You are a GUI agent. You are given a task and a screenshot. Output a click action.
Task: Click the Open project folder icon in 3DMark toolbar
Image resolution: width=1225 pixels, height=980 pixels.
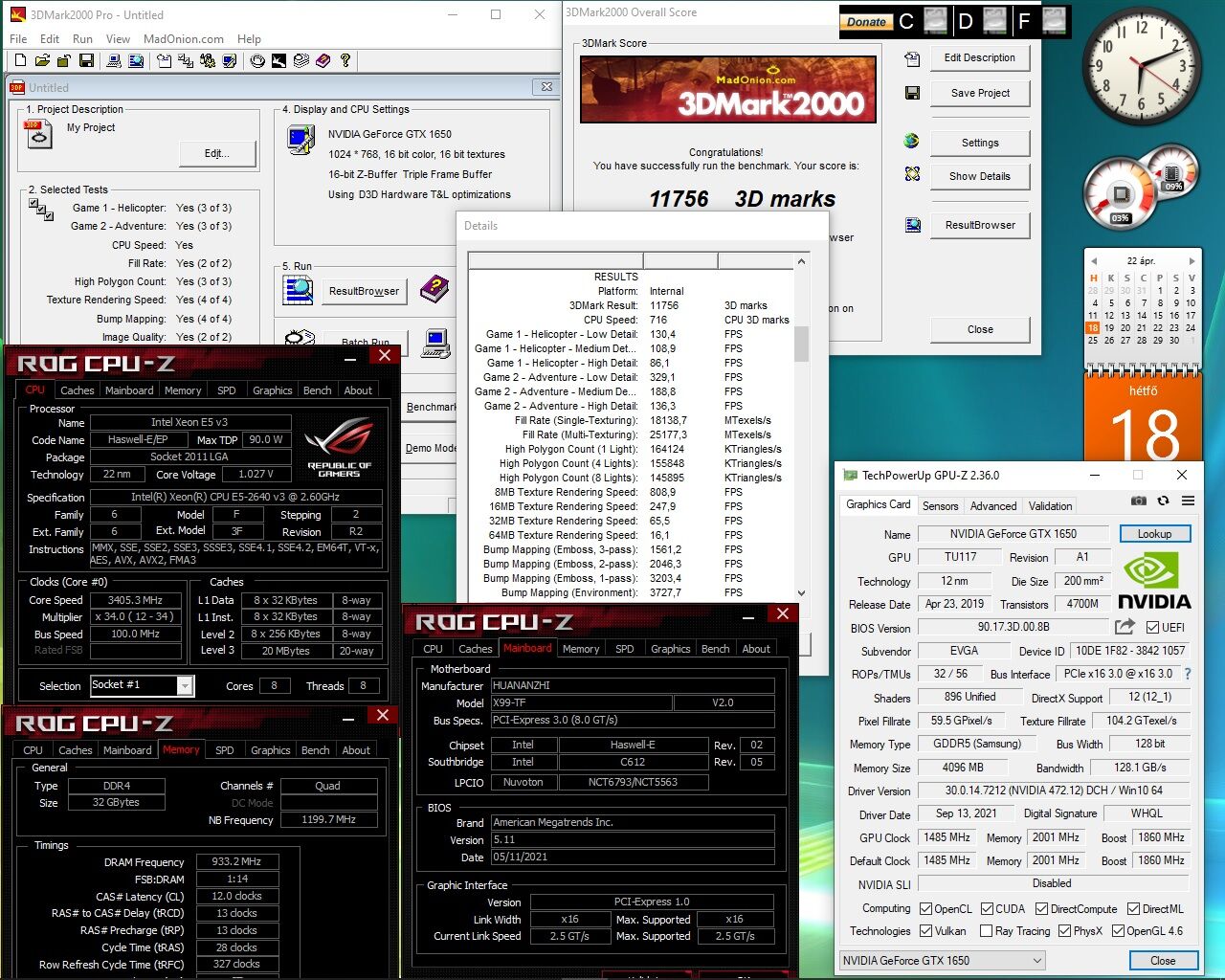point(42,60)
